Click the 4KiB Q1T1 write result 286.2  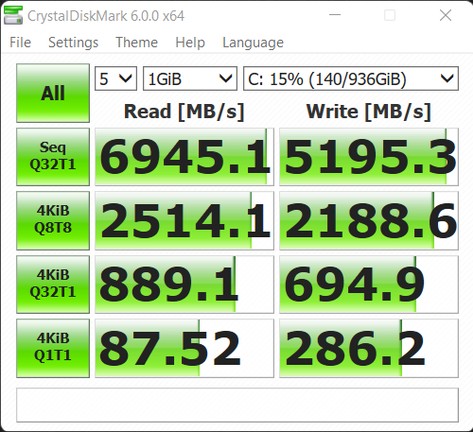click(x=369, y=348)
